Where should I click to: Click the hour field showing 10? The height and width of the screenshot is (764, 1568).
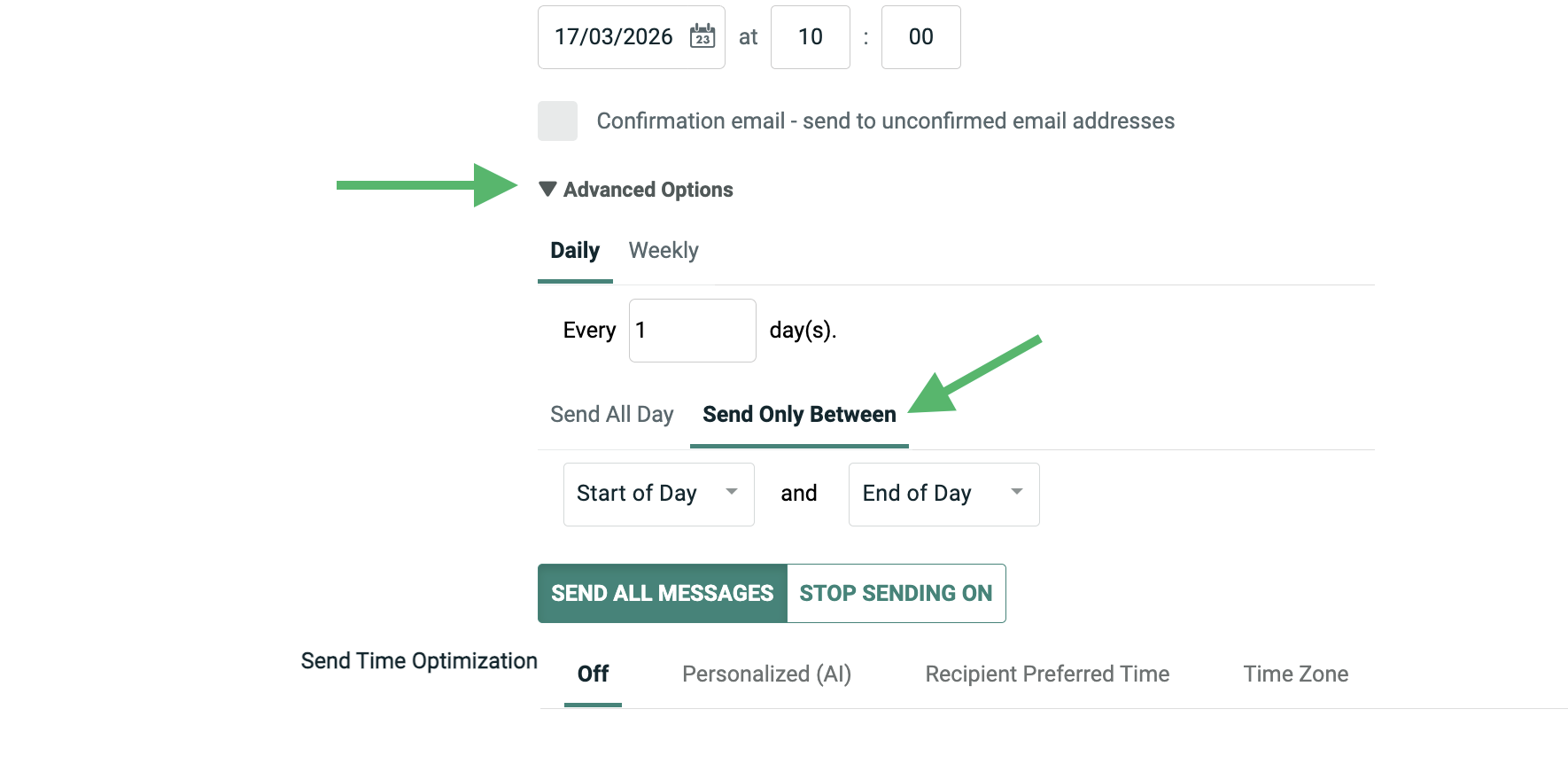(x=810, y=37)
